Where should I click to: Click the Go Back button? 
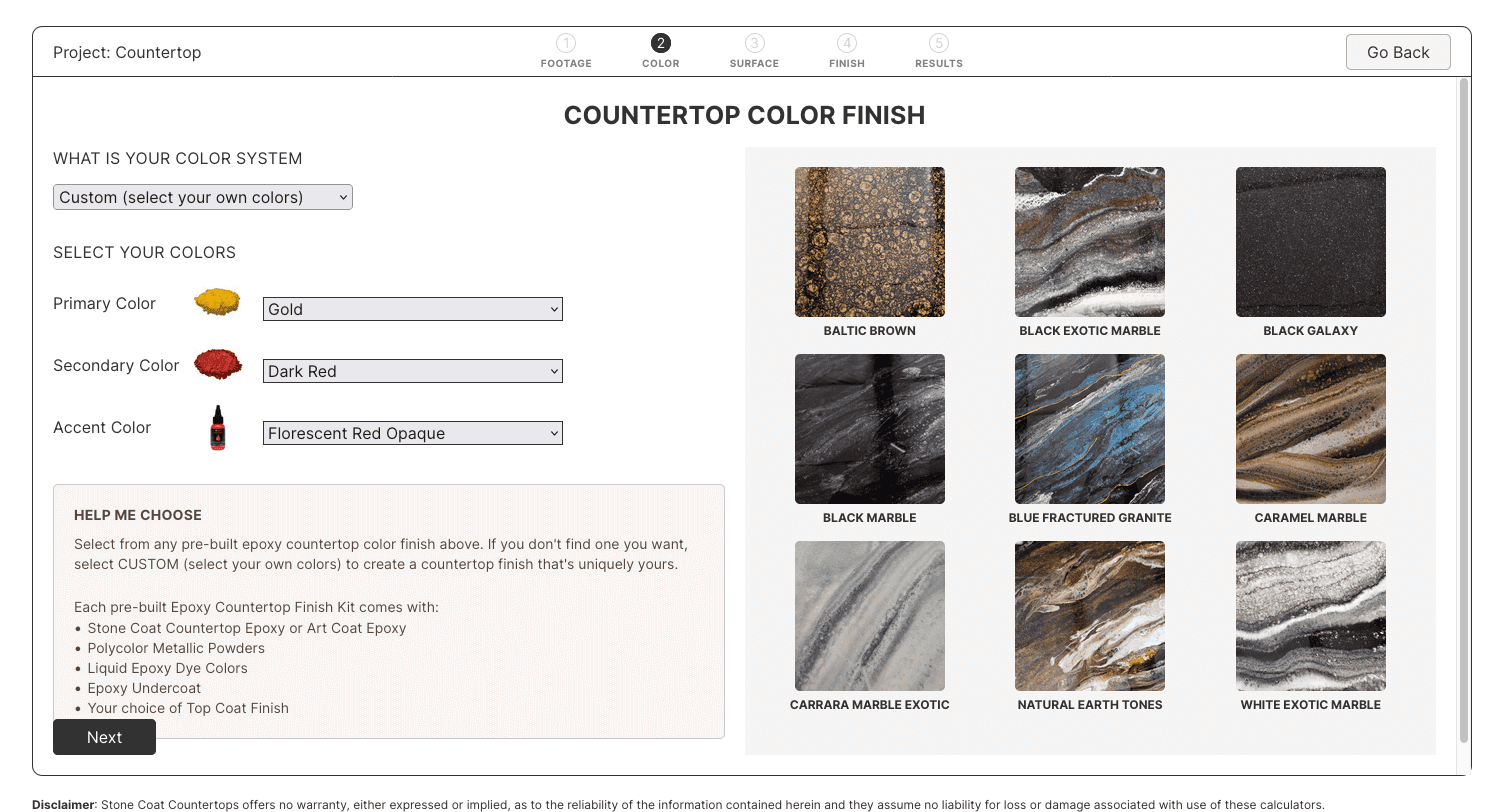(1397, 52)
